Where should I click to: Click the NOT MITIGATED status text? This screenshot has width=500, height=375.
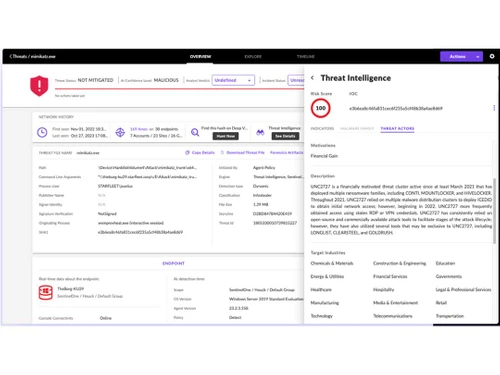click(95, 80)
